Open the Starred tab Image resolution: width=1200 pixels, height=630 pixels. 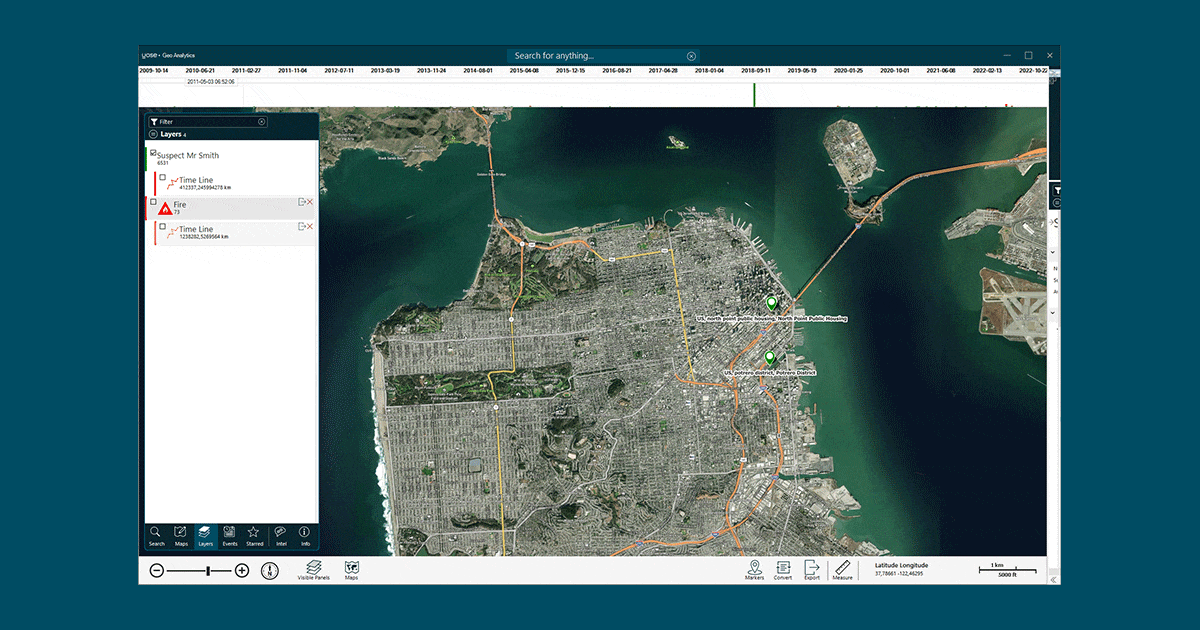[x=254, y=535]
